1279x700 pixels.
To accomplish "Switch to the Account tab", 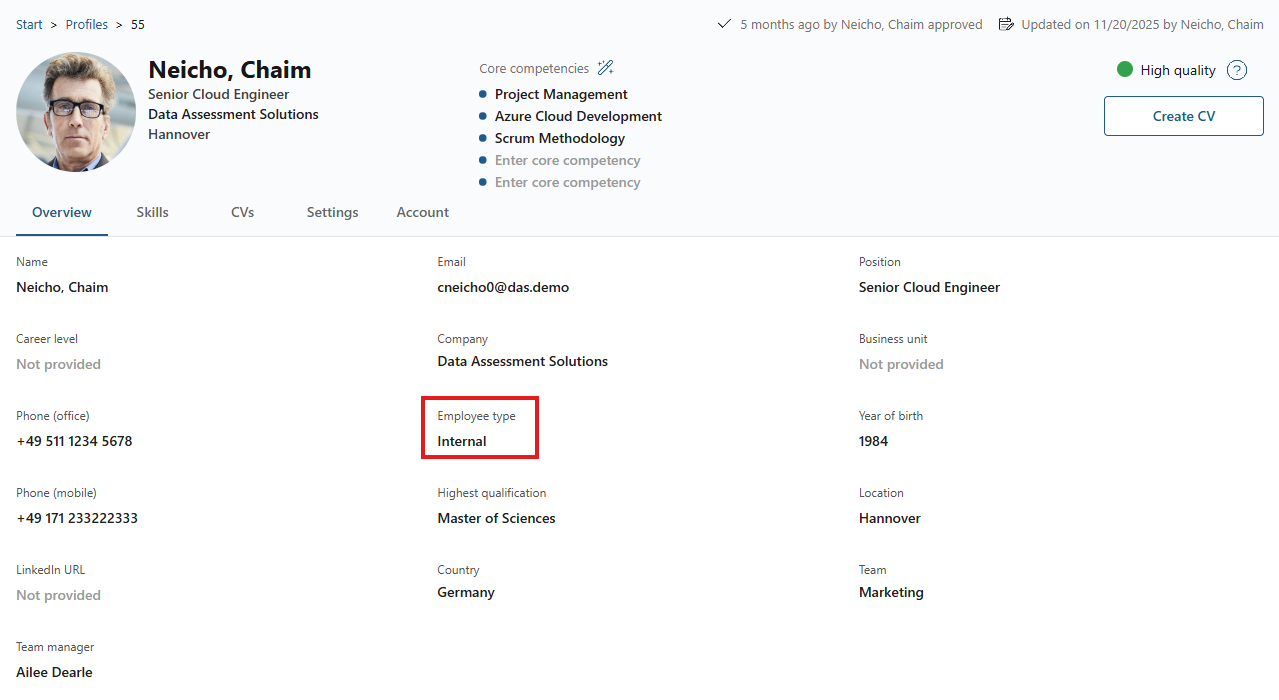I will click(x=423, y=212).
